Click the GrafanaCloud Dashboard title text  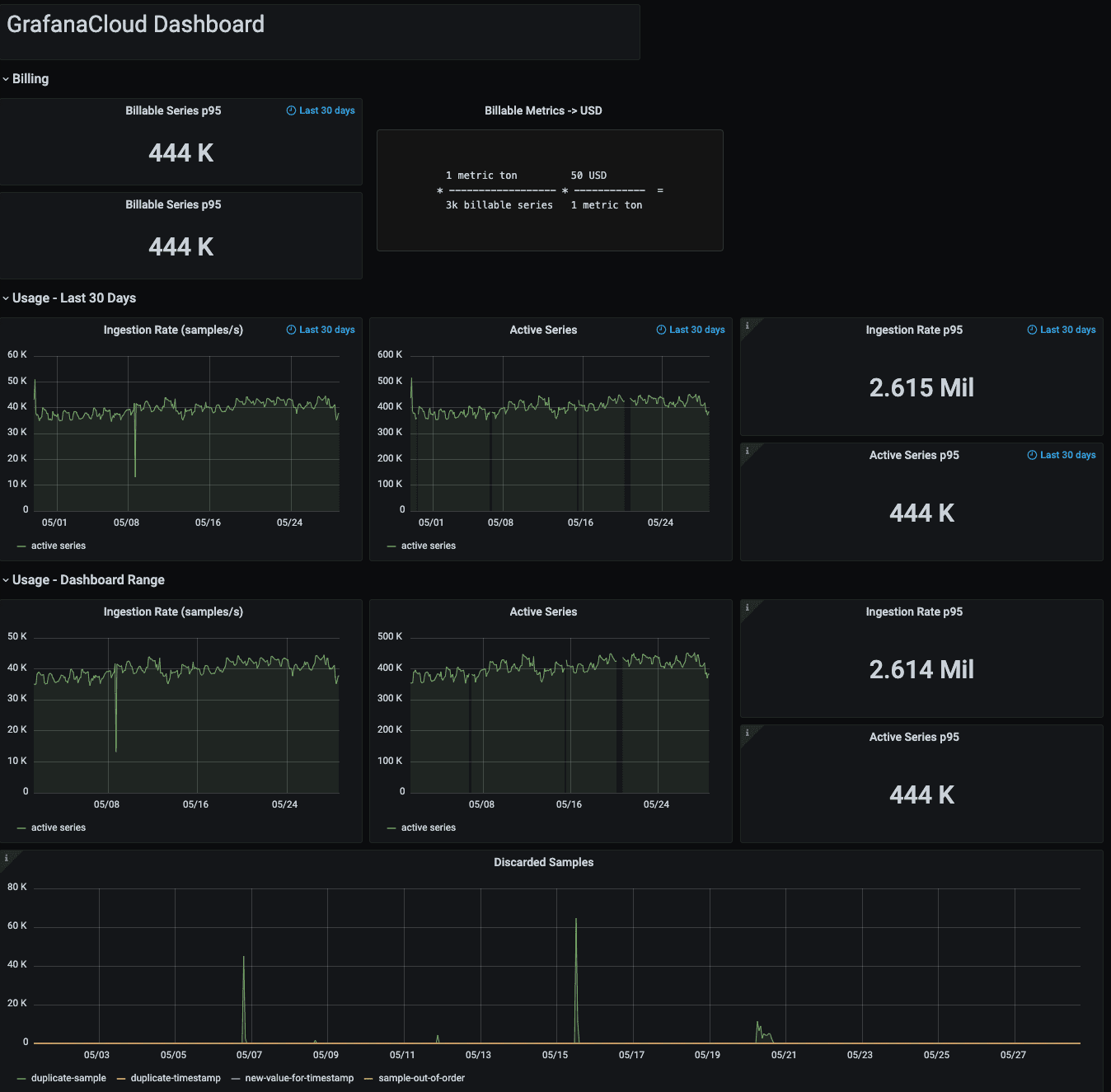coord(135,25)
